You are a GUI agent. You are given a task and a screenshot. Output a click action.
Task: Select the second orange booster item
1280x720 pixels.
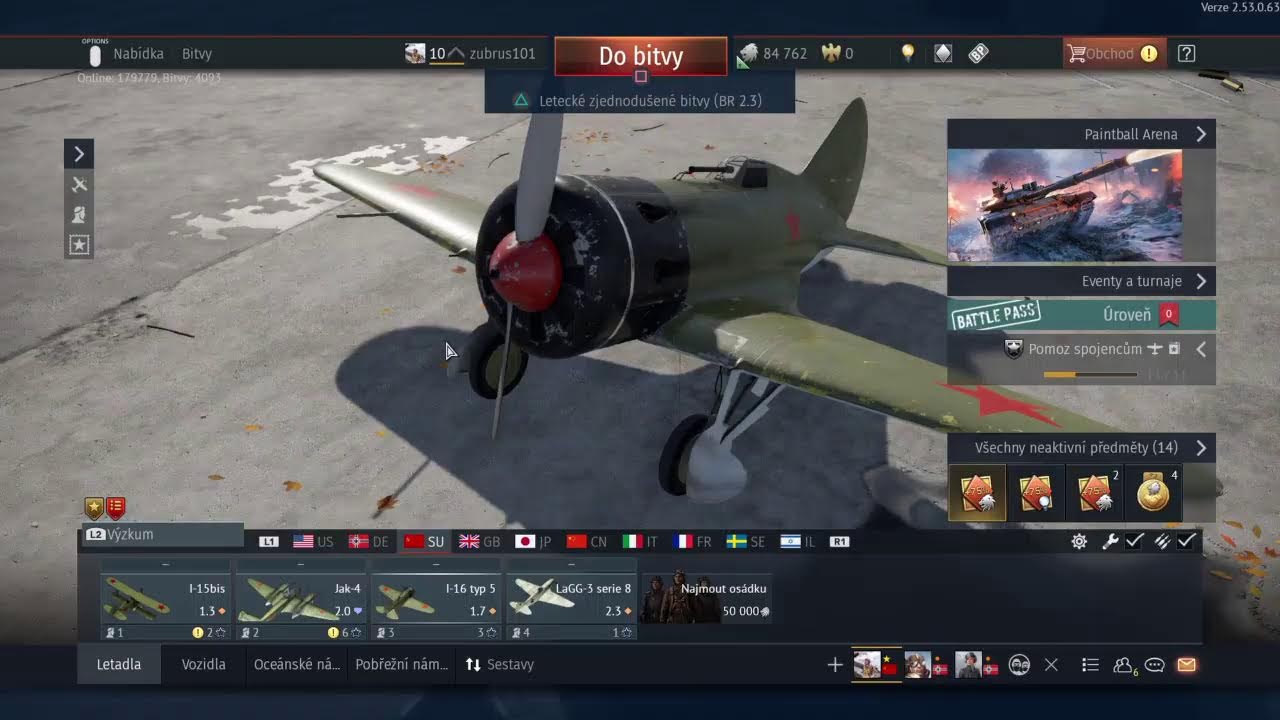[x=1036, y=493]
